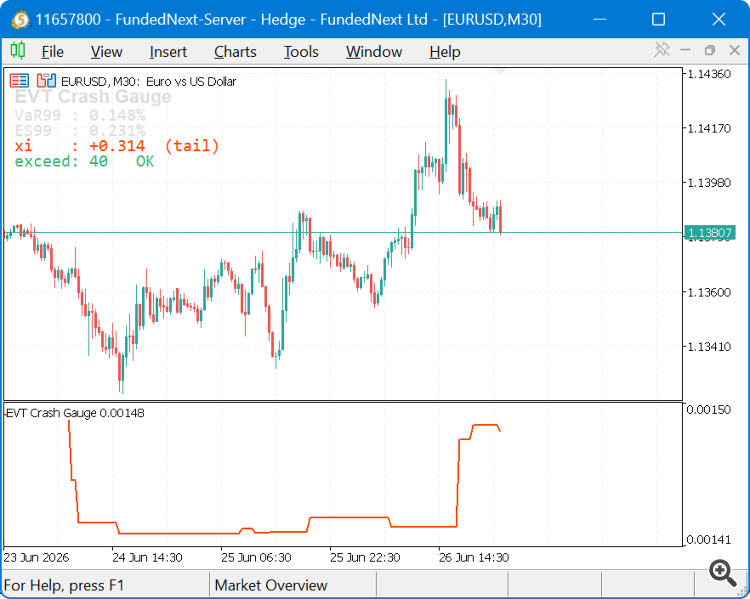The image size is (750, 599).
Task: Click the 25 Jun 06:30 time axis label
Action: coord(256,558)
